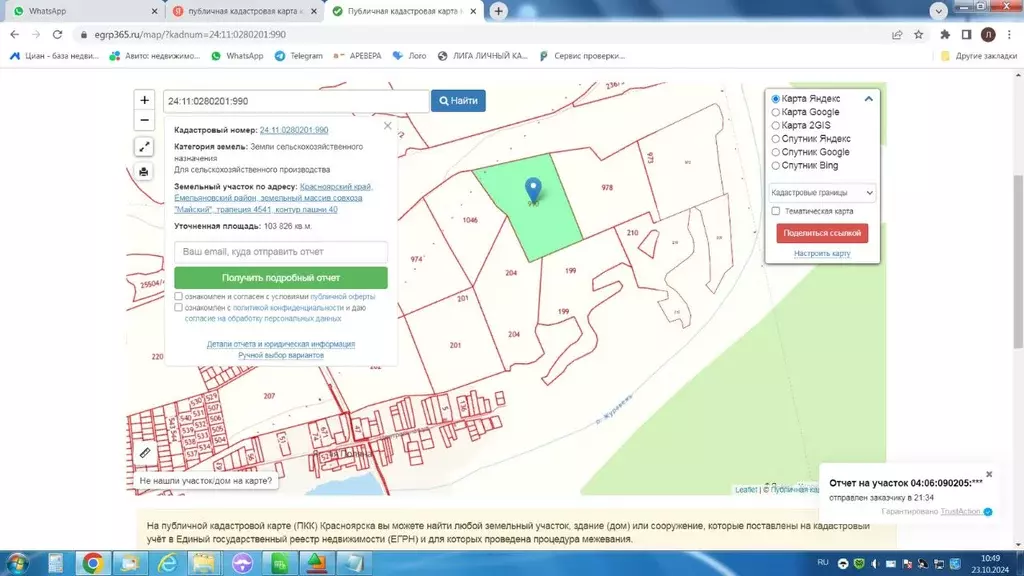
Task: Zoom out the map with minus button
Action: click(144, 120)
